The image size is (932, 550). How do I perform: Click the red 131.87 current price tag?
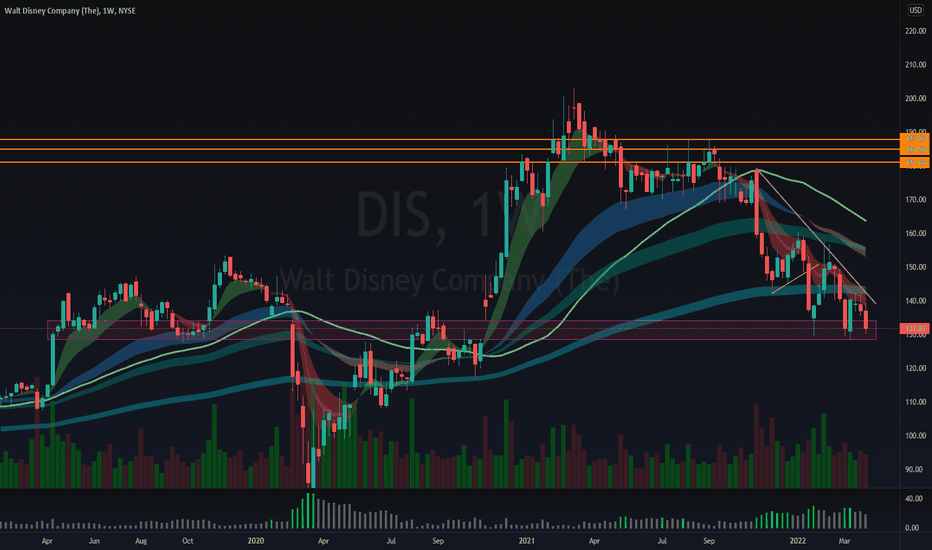coord(915,328)
